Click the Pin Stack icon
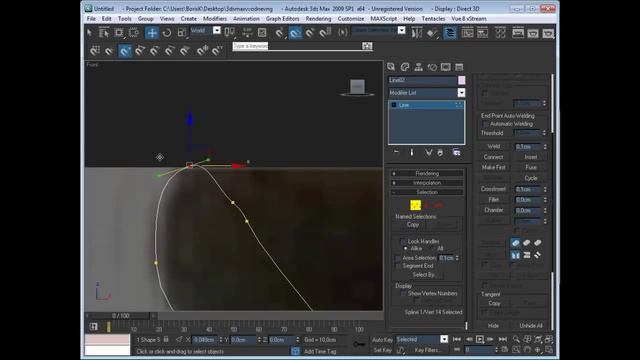This screenshot has height=360, width=640. click(396, 152)
